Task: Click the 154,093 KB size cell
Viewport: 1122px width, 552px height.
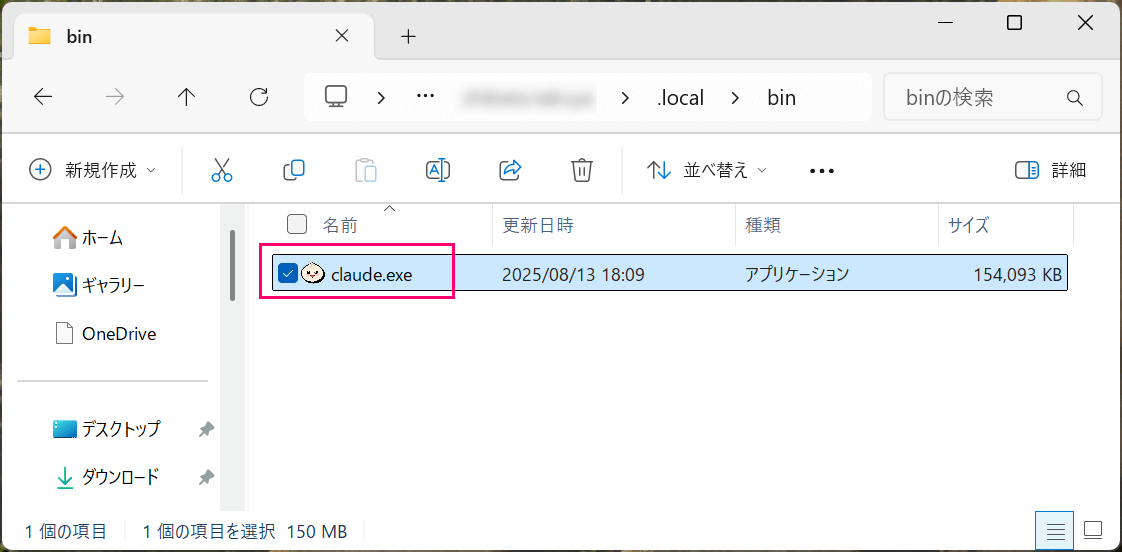Action: click(x=1018, y=273)
